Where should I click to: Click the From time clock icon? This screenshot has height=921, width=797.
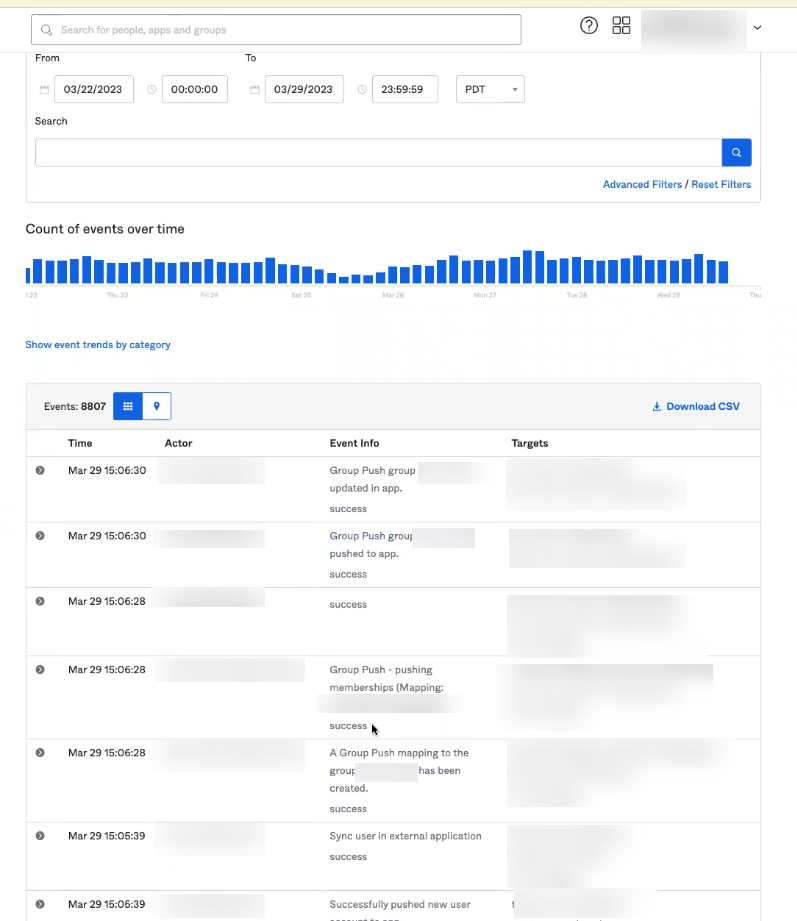coord(152,90)
